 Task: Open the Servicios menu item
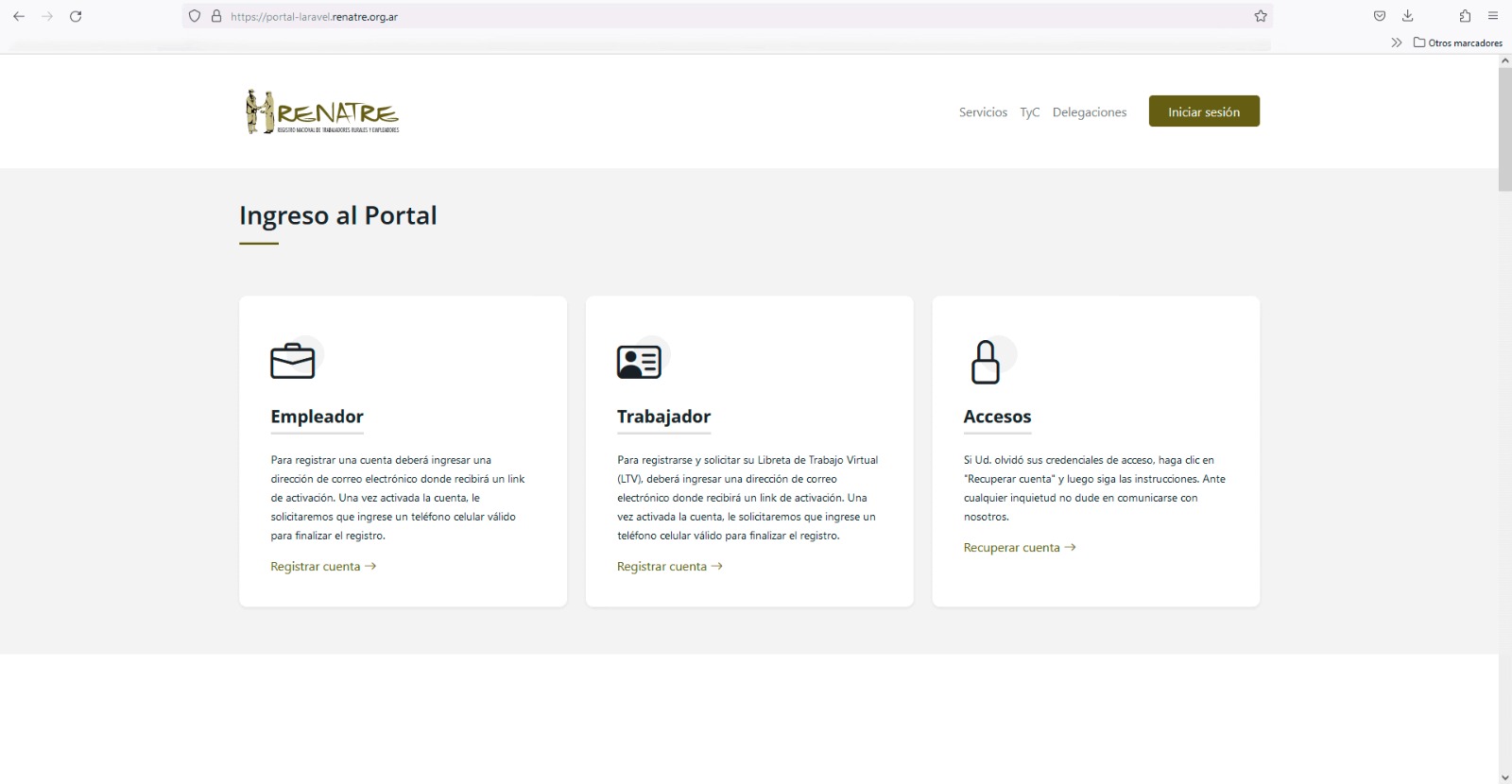pos(983,112)
